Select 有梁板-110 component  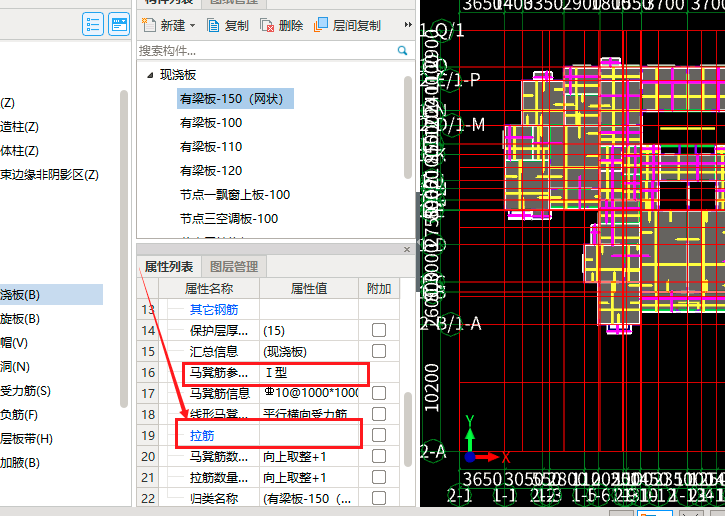(211, 147)
